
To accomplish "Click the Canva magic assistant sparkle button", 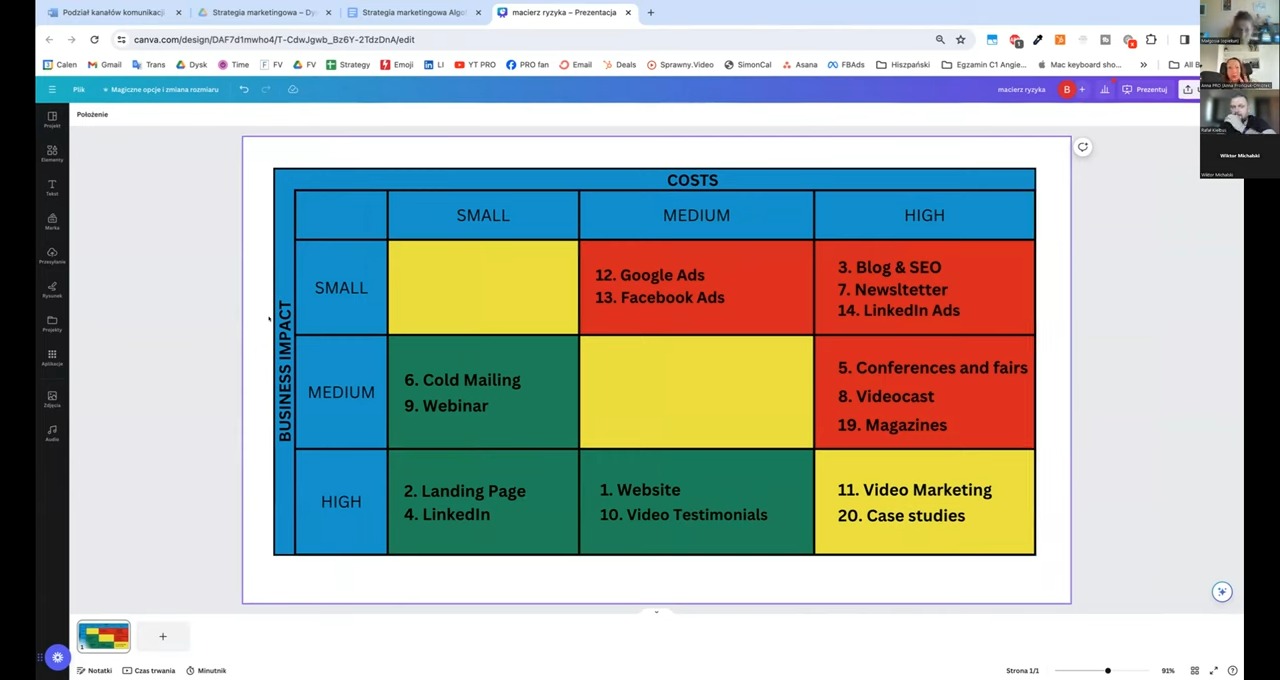I will [x=1222, y=592].
